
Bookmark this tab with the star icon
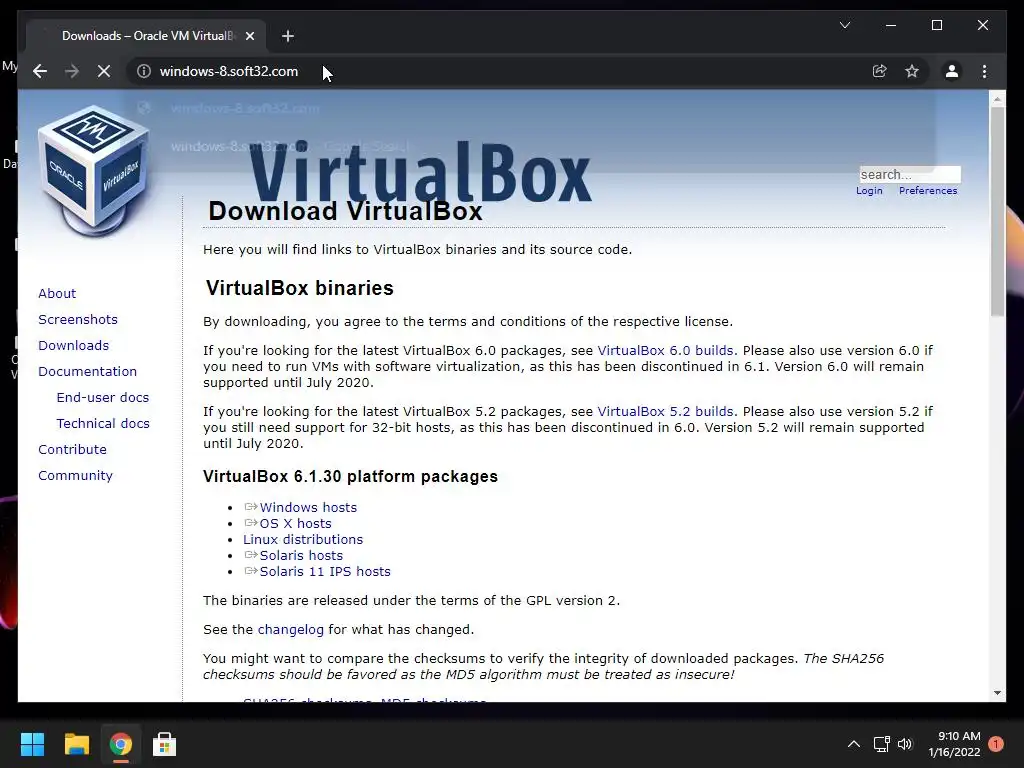click(912, 71)
